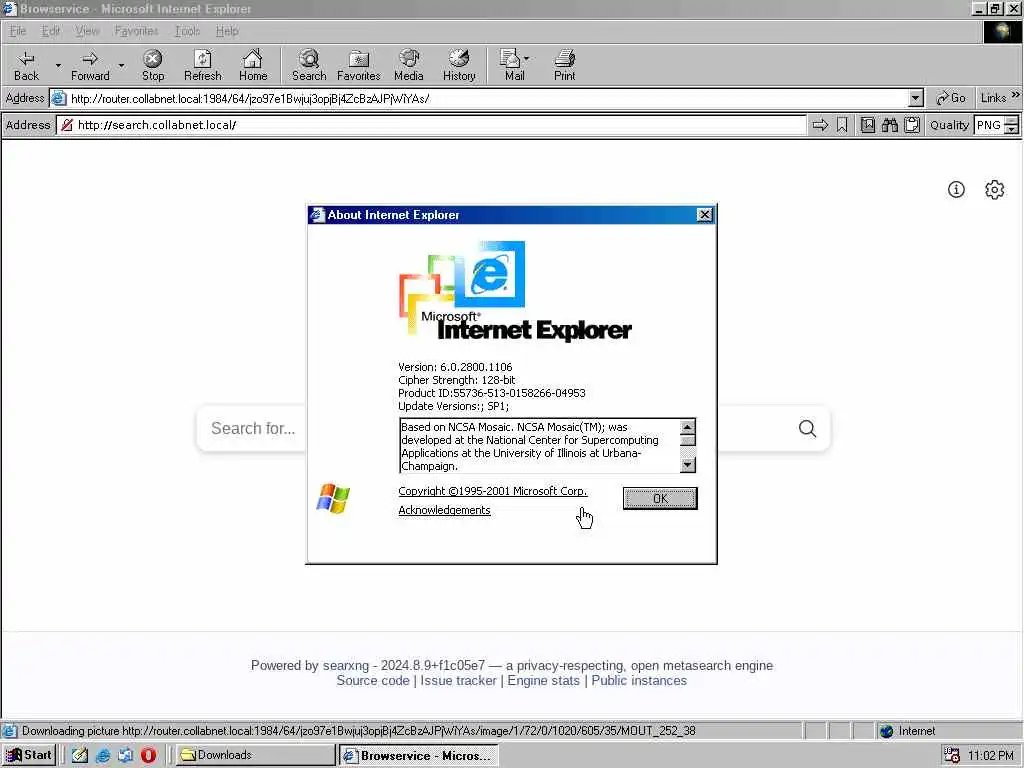Viewport: 1024px width, 768px height.
Task: Open the Acknowledgements link
Action: [444, 510]
